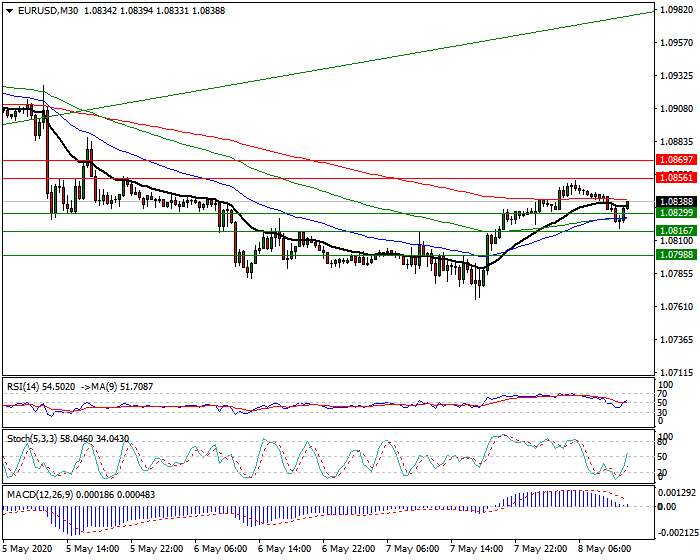Screen dimensions: 700x560
Task: Click the 5 May 14:00 time axis label
Action: [92, 549]
